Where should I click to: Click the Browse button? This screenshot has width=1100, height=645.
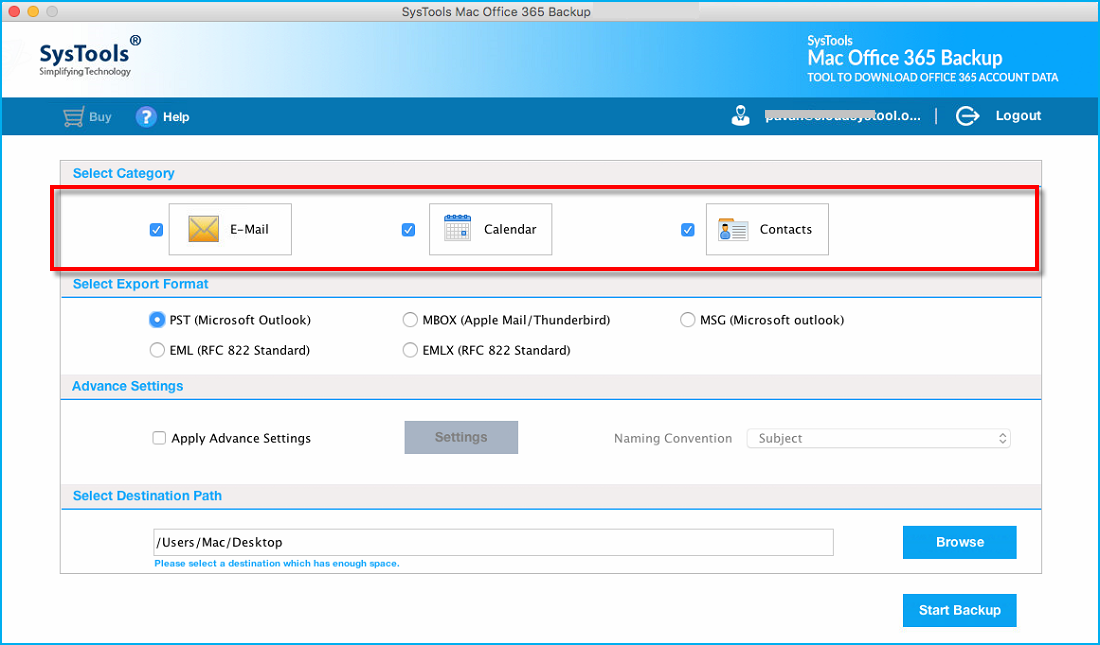pos(960,542)
